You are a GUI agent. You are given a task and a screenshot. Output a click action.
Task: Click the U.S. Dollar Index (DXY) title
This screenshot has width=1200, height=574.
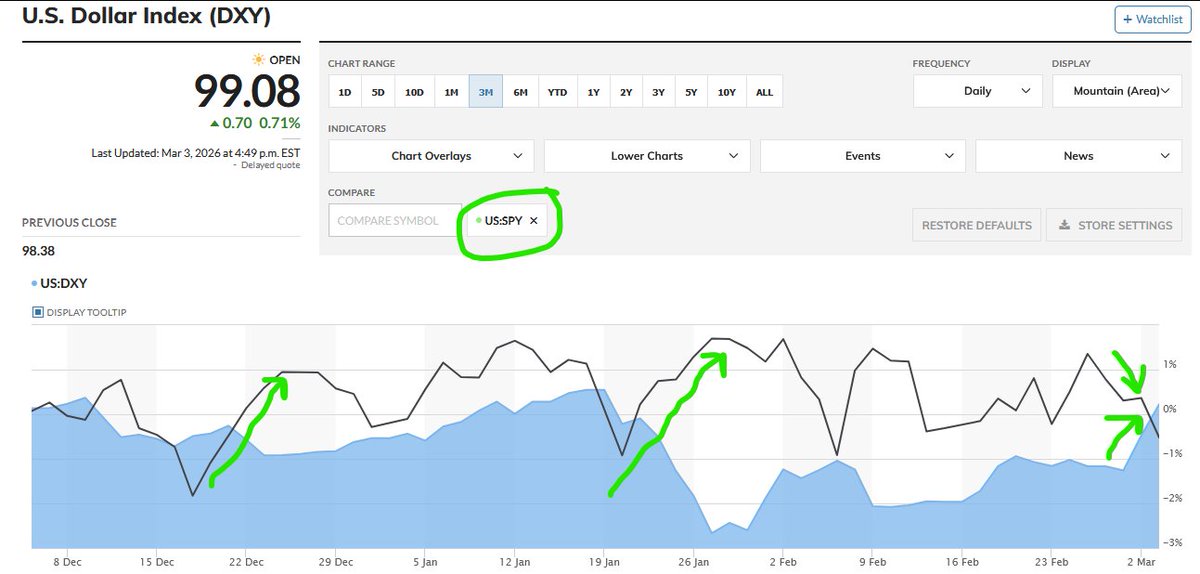(x=146, y=16)
